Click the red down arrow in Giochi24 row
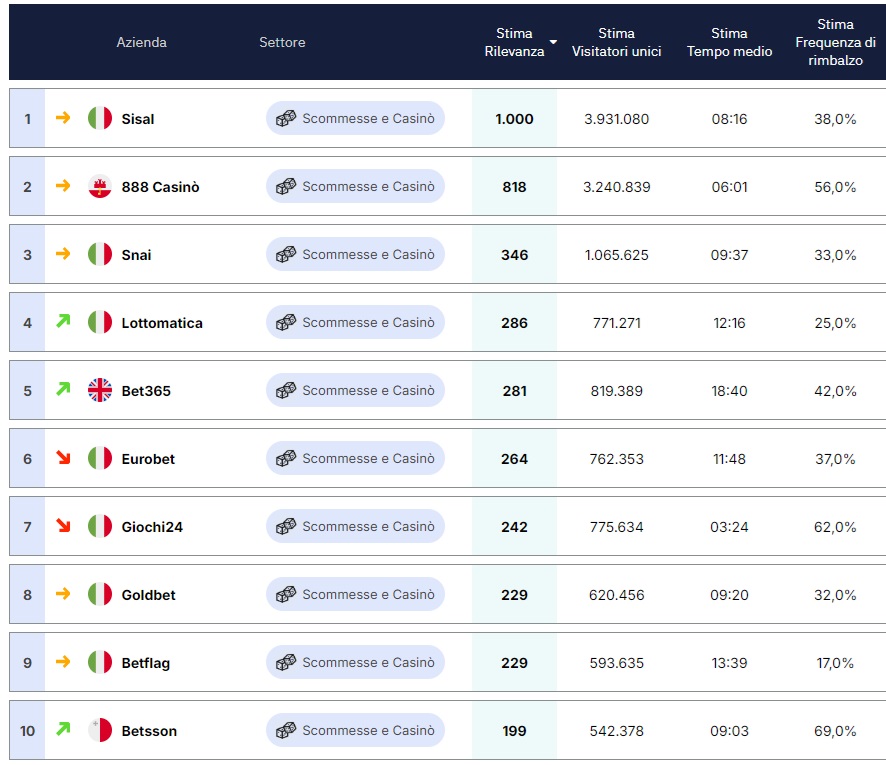 tap(63, 525)
